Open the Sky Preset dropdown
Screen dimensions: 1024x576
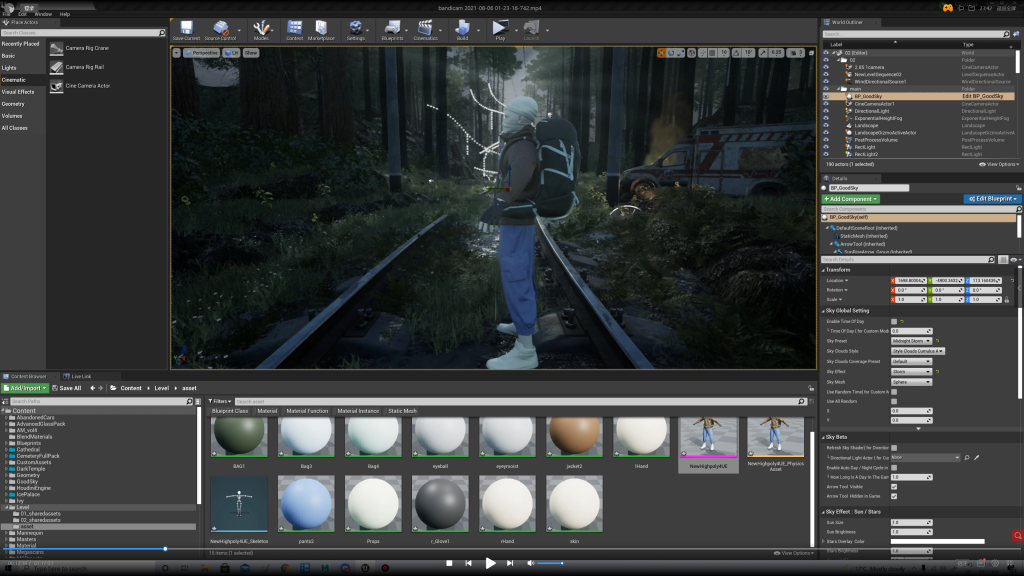(x=912, y=341)
